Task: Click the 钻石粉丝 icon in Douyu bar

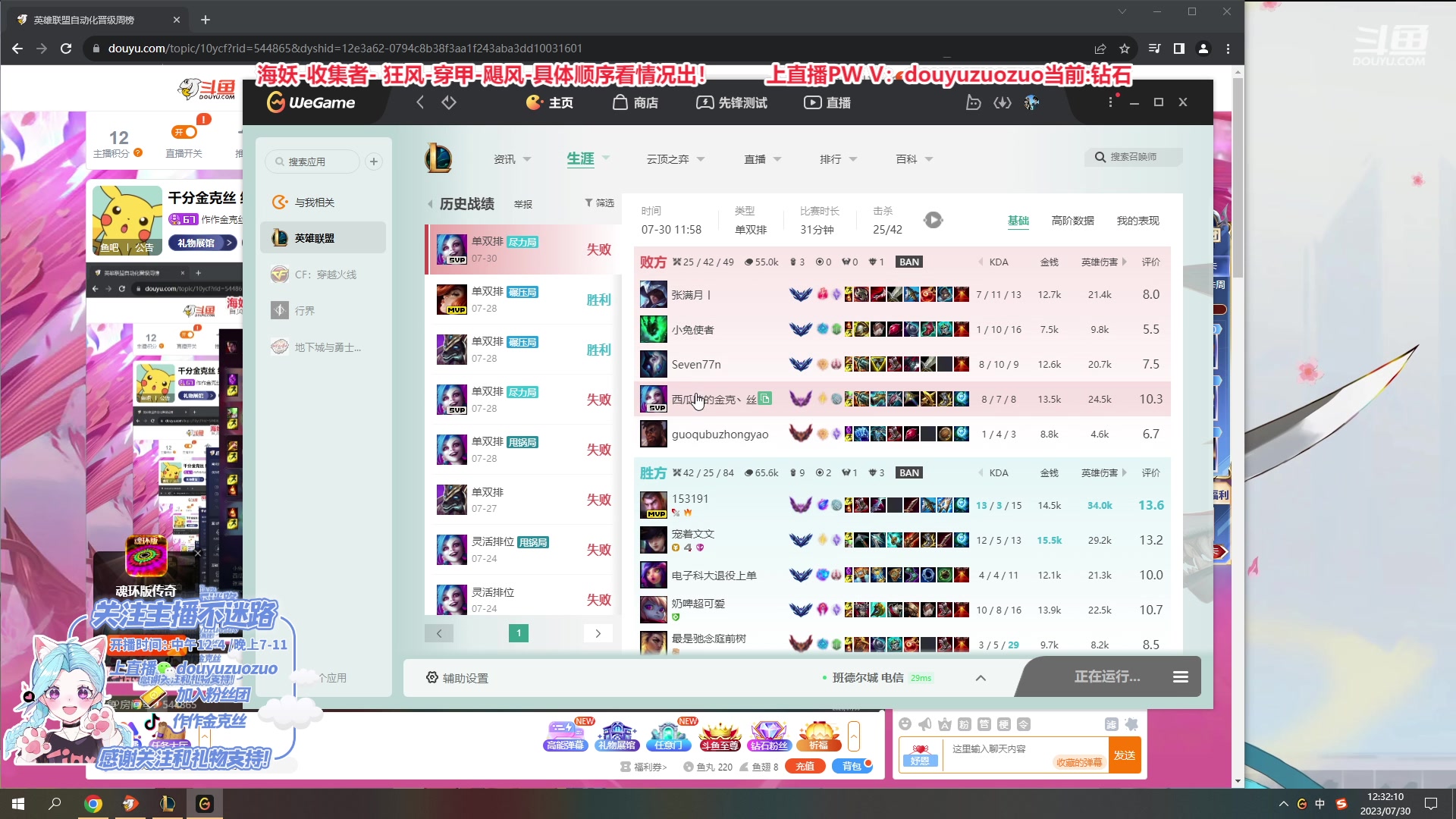Action: pos(768,736)
